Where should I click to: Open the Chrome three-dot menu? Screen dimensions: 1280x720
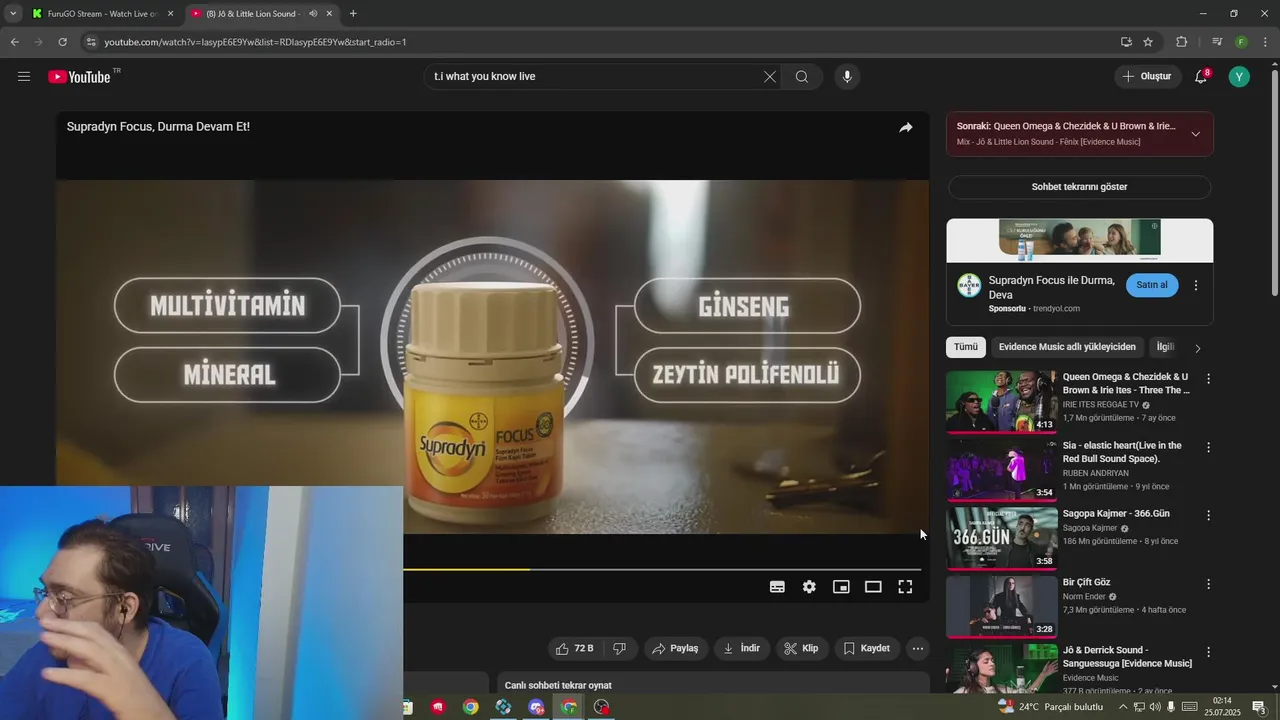point(1266,42)
